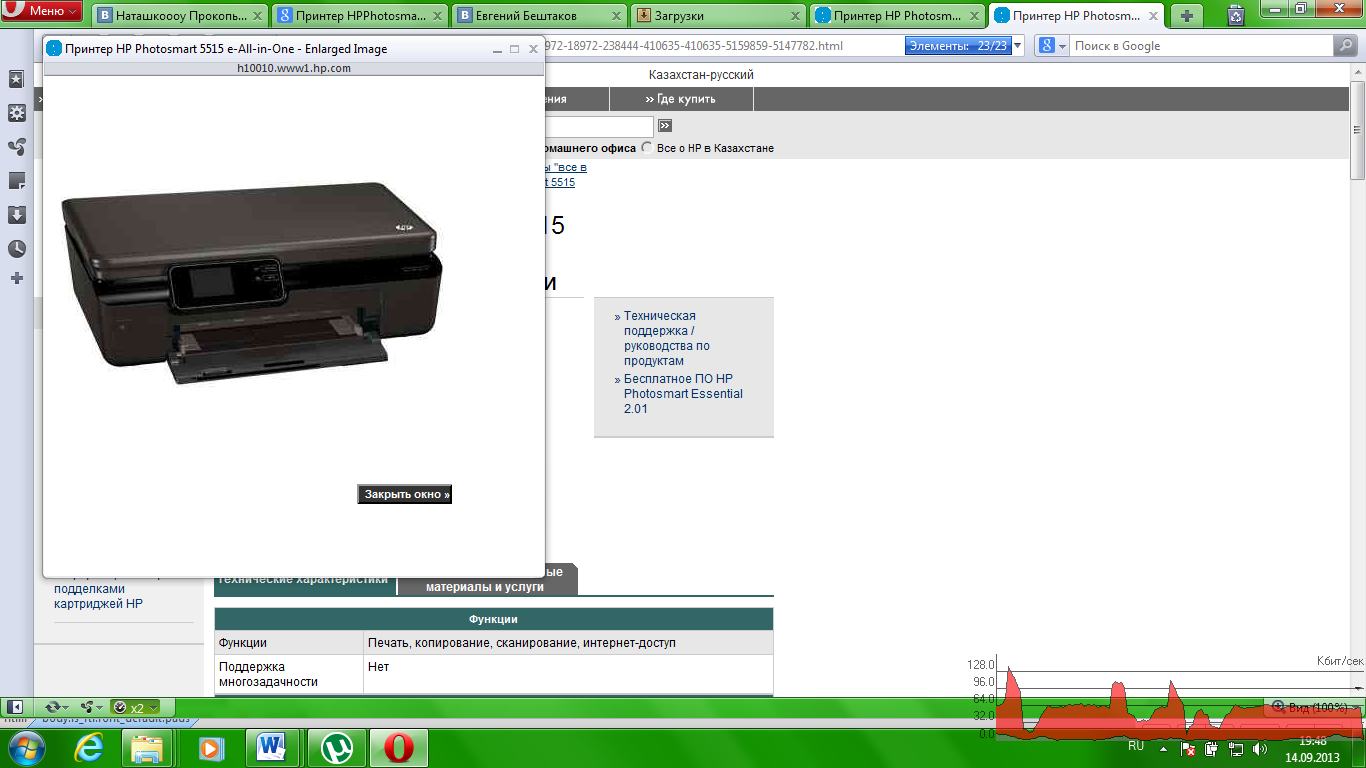Close the Загрузки tab
This screenshot has height=768, width=1366.
pyautogui.click(x=796, y=16)
